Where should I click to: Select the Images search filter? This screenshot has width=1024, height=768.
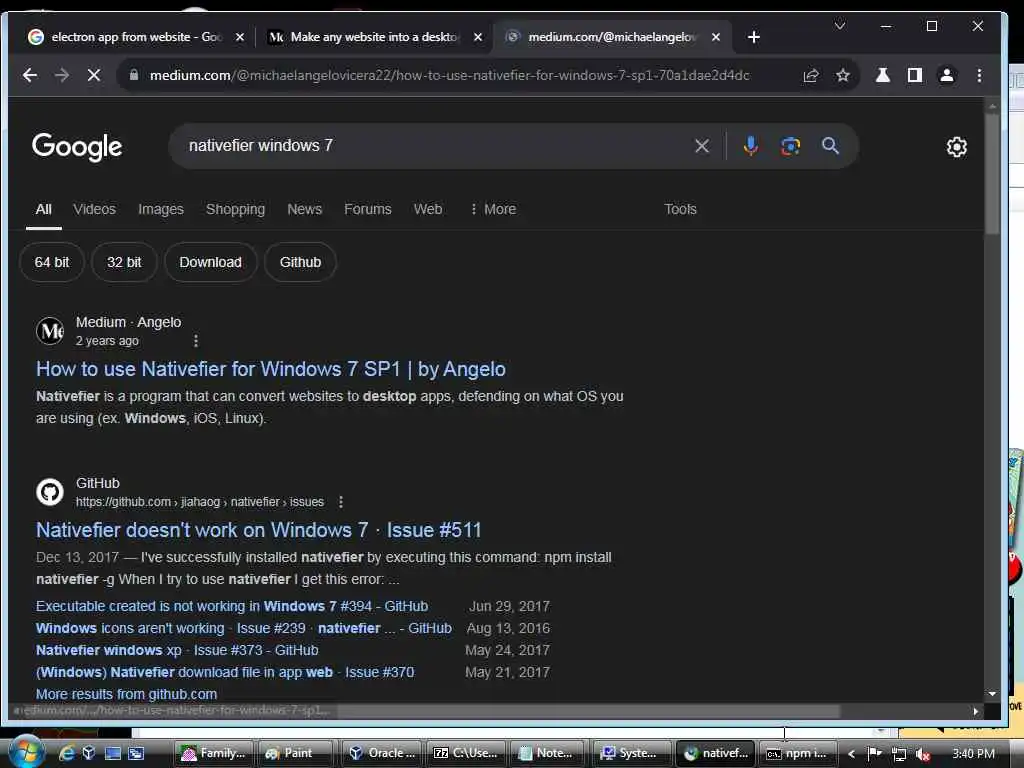pos(161,209)
